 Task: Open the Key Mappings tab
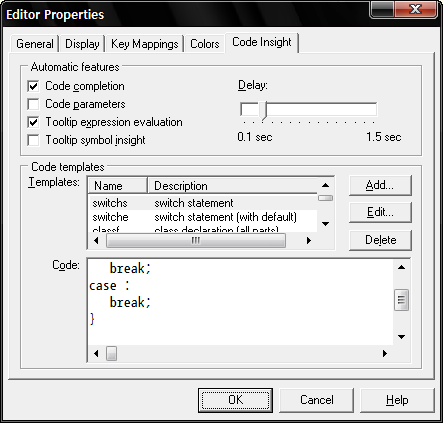point(144,44)
